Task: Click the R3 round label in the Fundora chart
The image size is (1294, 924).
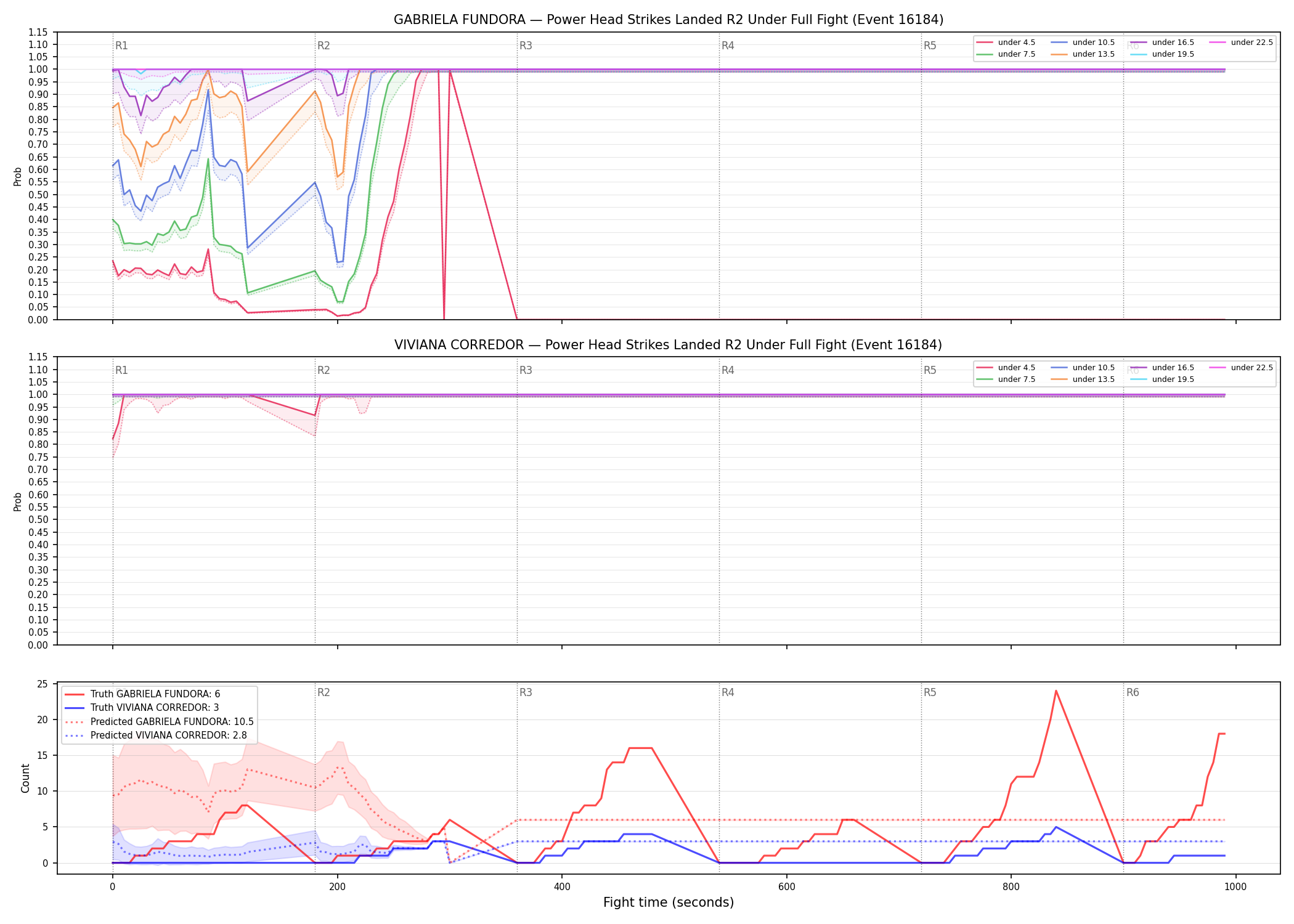Action: 526,46
